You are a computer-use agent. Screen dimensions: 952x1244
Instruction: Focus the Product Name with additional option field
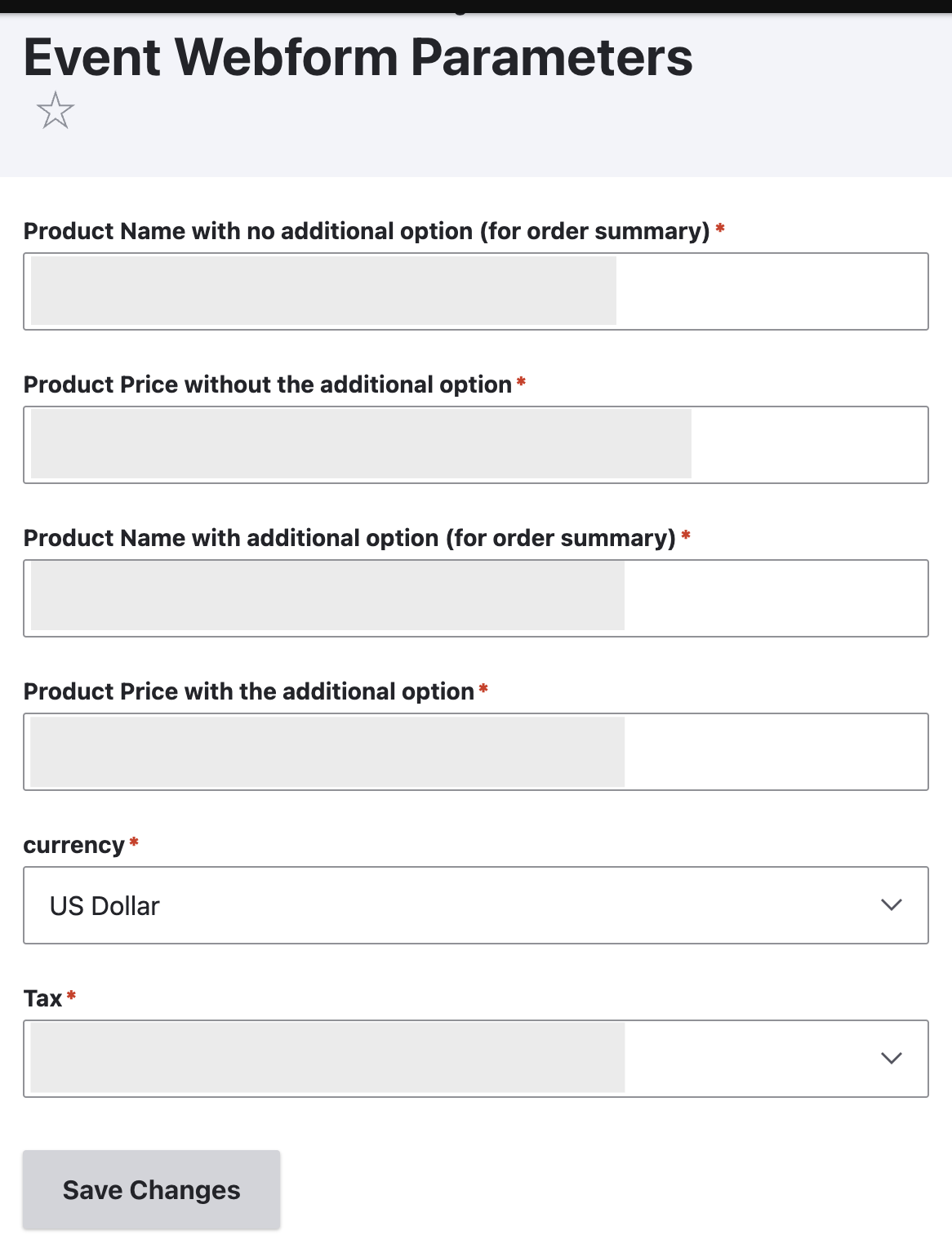475,598
